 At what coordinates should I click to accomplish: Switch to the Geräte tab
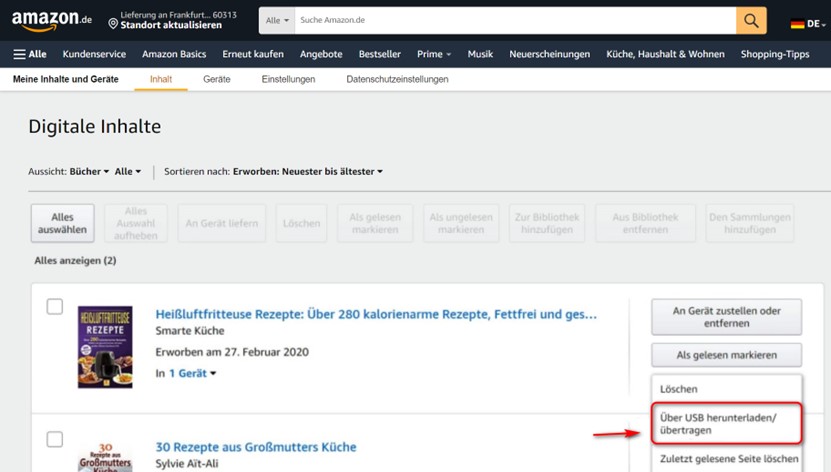click(217, 79)
